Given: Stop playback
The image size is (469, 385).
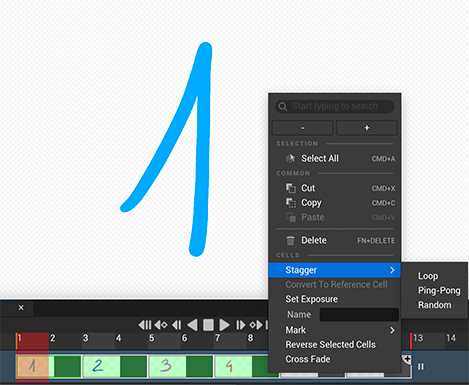Looking at the screenshot, I should [x=208, y=325].
